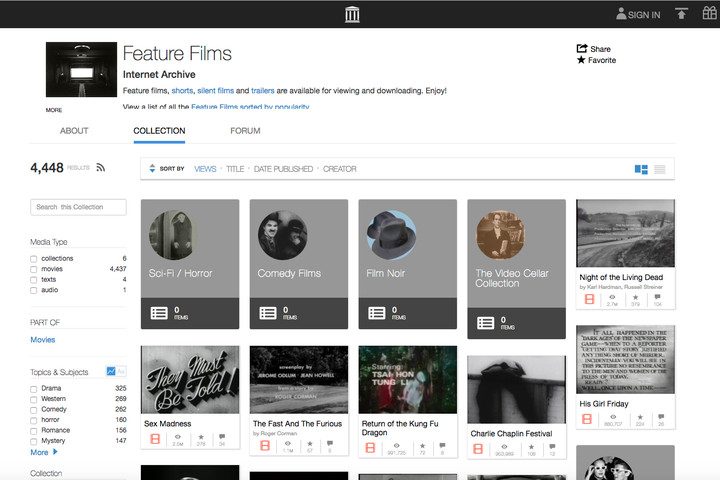The image size is (720, 480).
Task: Tick the Western topic checkbox
Action: pyautogui.click(x=34, y=398)
